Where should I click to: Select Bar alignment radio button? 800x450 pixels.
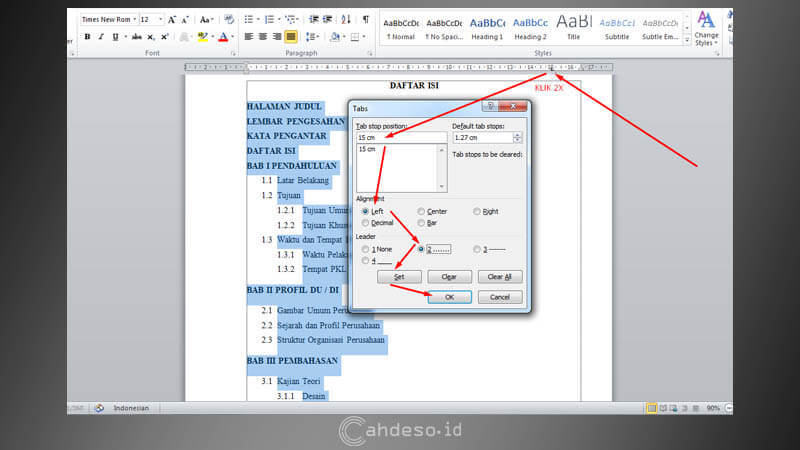pos(421,223)
